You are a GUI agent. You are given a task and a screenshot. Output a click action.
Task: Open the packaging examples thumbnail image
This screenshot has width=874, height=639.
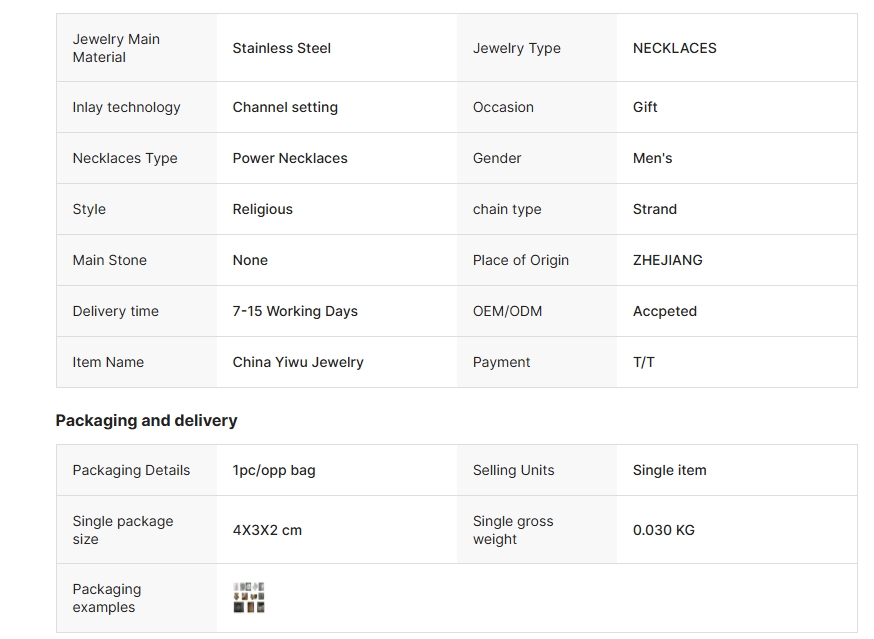pyautogui.click(x=249, y=598)
